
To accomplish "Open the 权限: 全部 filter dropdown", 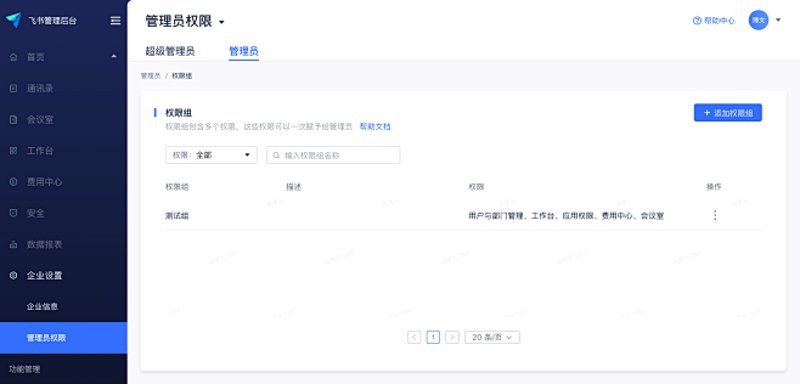I will click(x=211, y=155).
